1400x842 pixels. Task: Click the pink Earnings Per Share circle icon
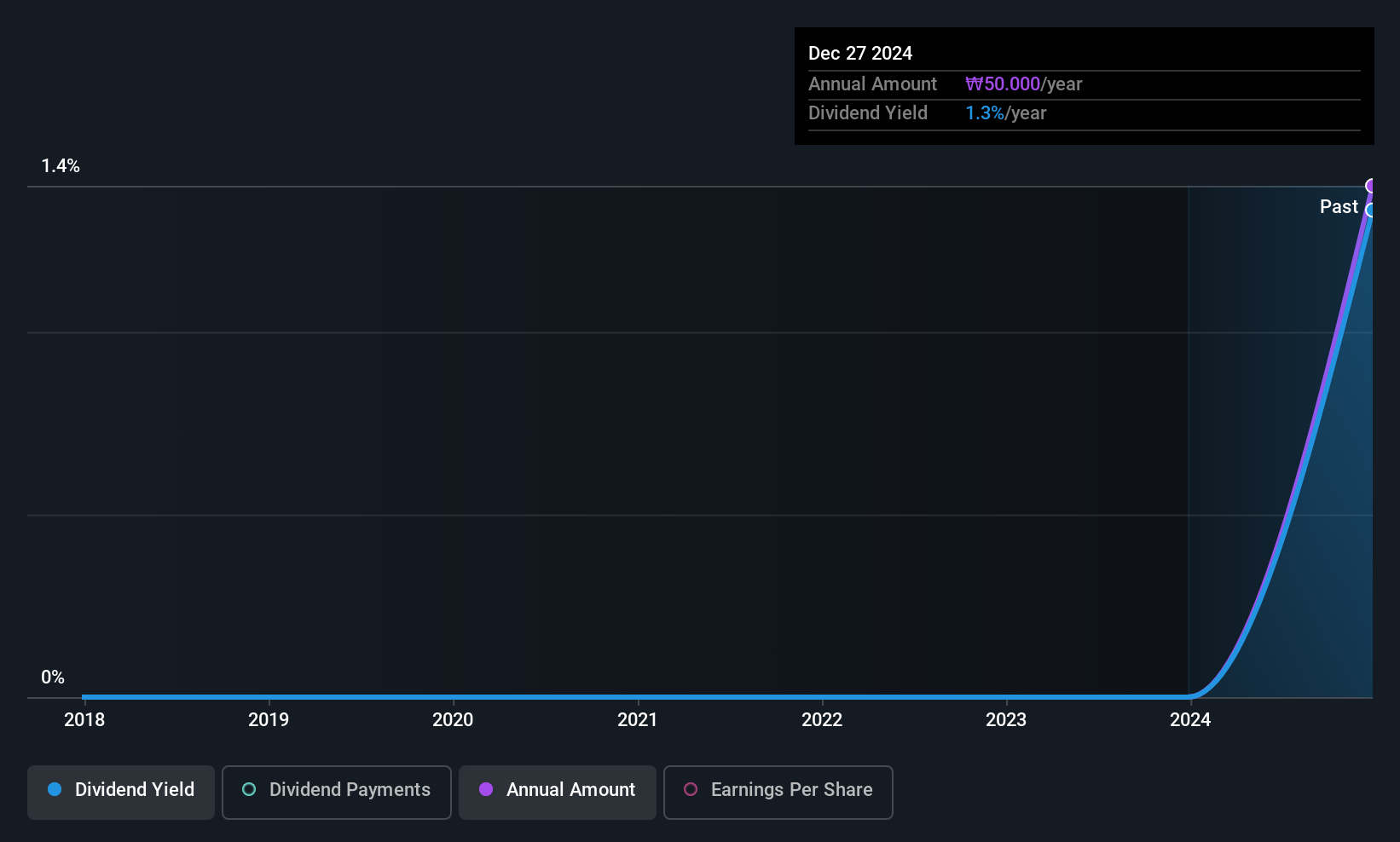(x=691, y=791)
